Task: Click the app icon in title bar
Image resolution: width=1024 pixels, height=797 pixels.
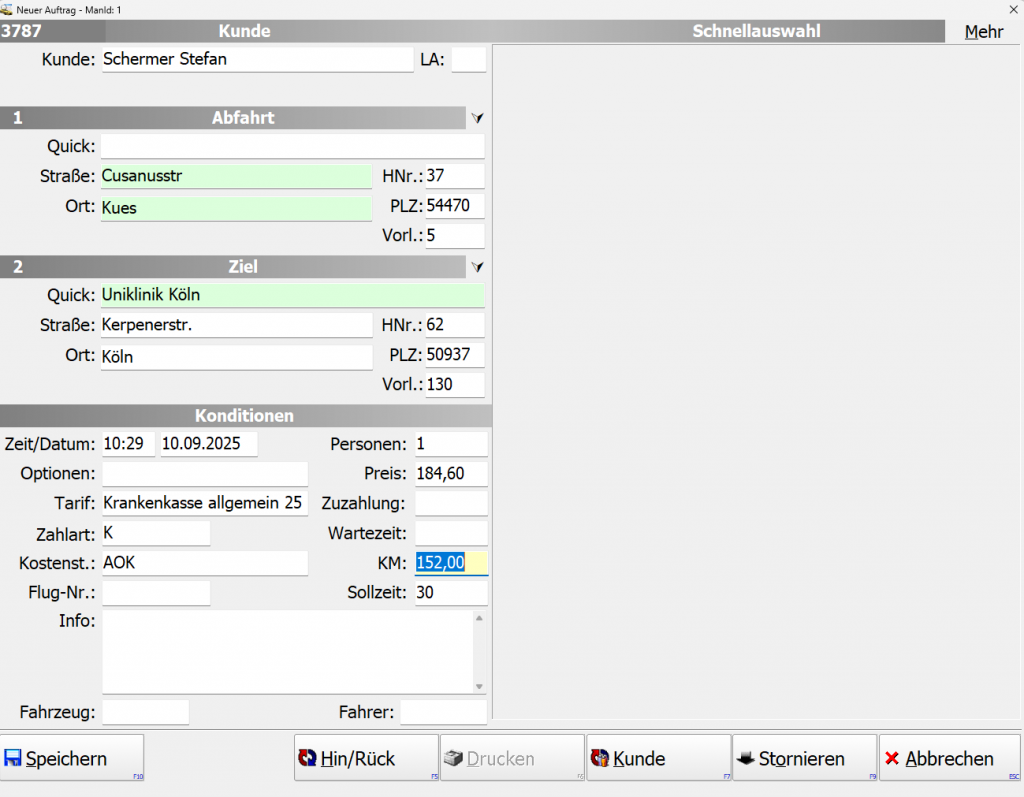Action: (7, 9)
